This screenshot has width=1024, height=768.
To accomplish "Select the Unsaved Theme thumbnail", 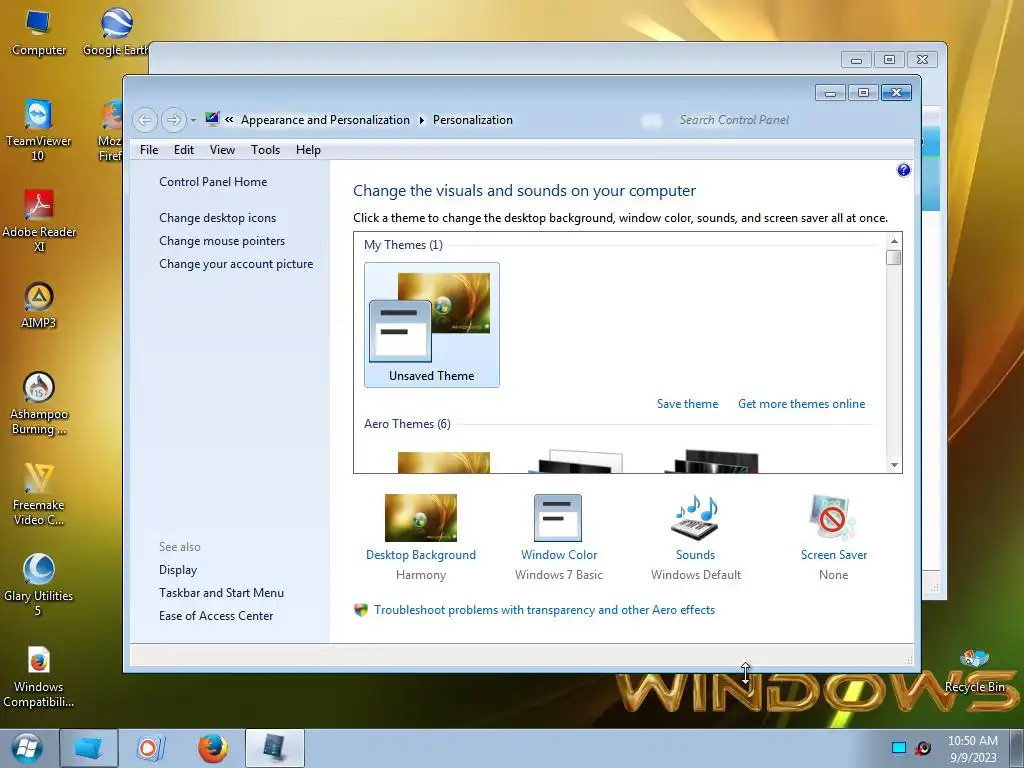I will (432, 325).
